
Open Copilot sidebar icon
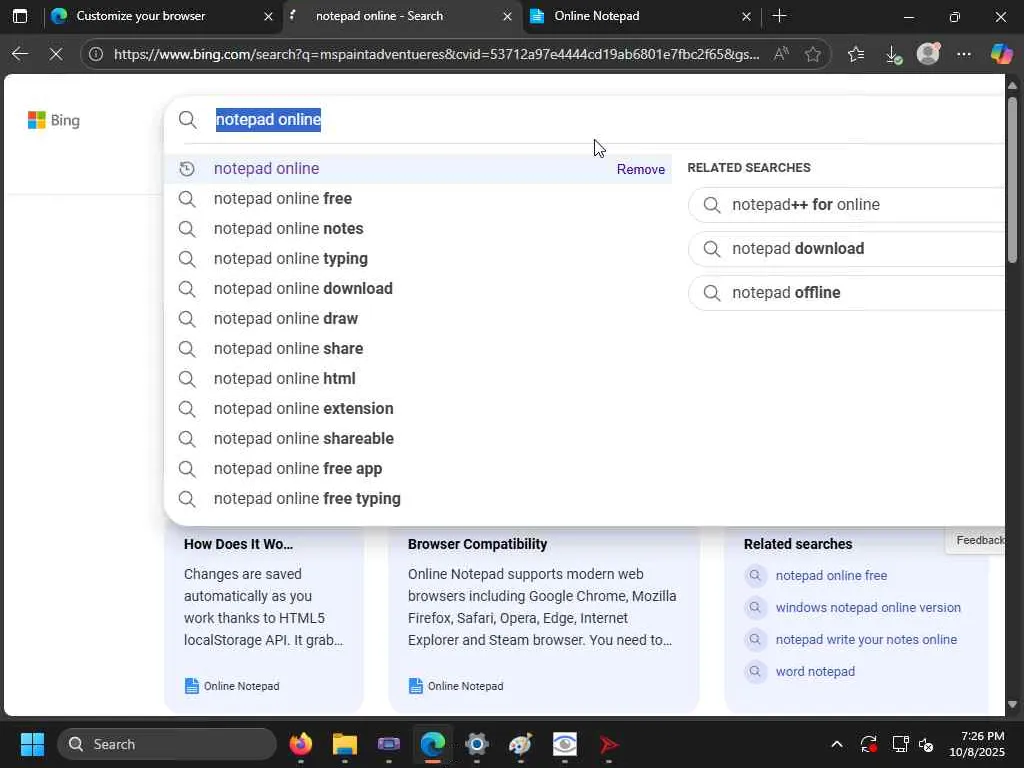[x=1001, y=54]
